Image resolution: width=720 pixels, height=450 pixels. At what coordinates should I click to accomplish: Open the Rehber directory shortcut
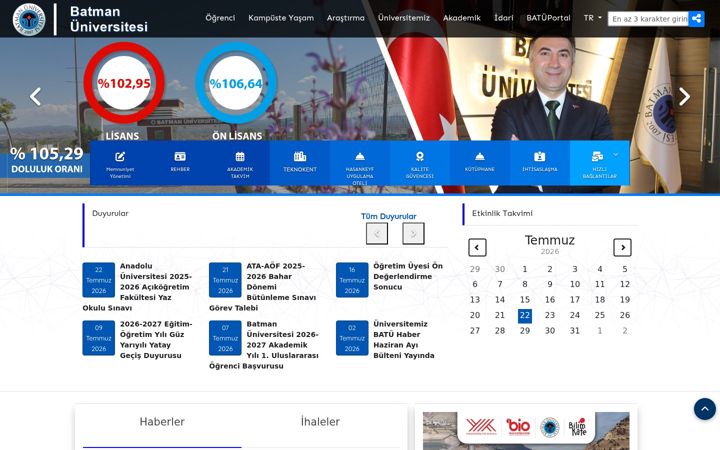point(180,163)
